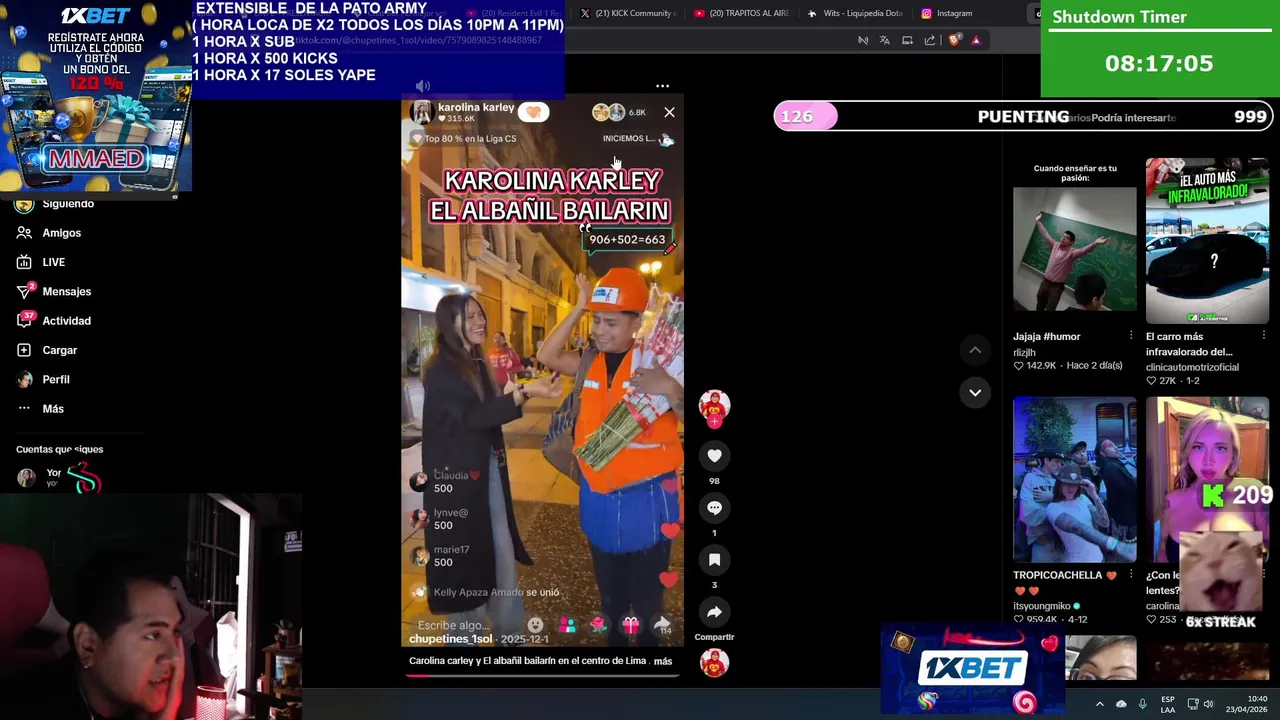Screen dimensions: 1280x720
Task: Open the El auto más infravalorado thumbnail
Action: [1207, 240]
